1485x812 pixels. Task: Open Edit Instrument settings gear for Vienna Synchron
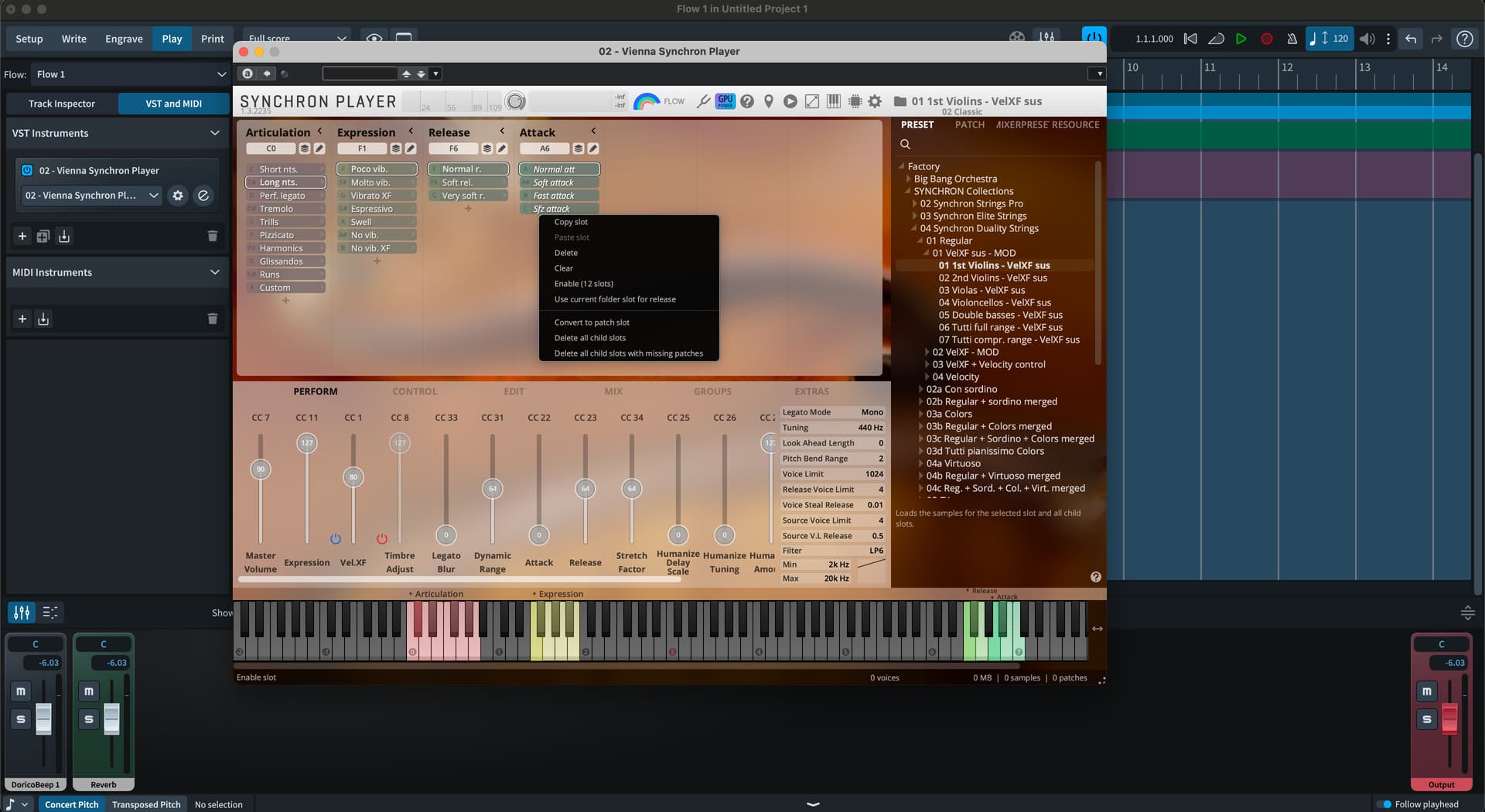[178, 196]
